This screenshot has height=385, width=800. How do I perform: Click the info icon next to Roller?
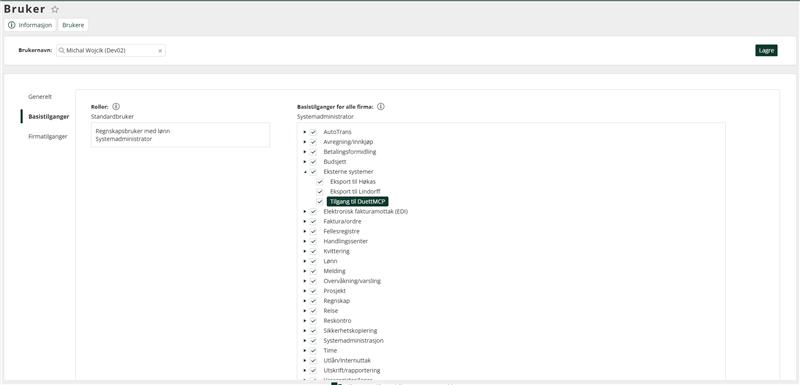coord(116,107)
